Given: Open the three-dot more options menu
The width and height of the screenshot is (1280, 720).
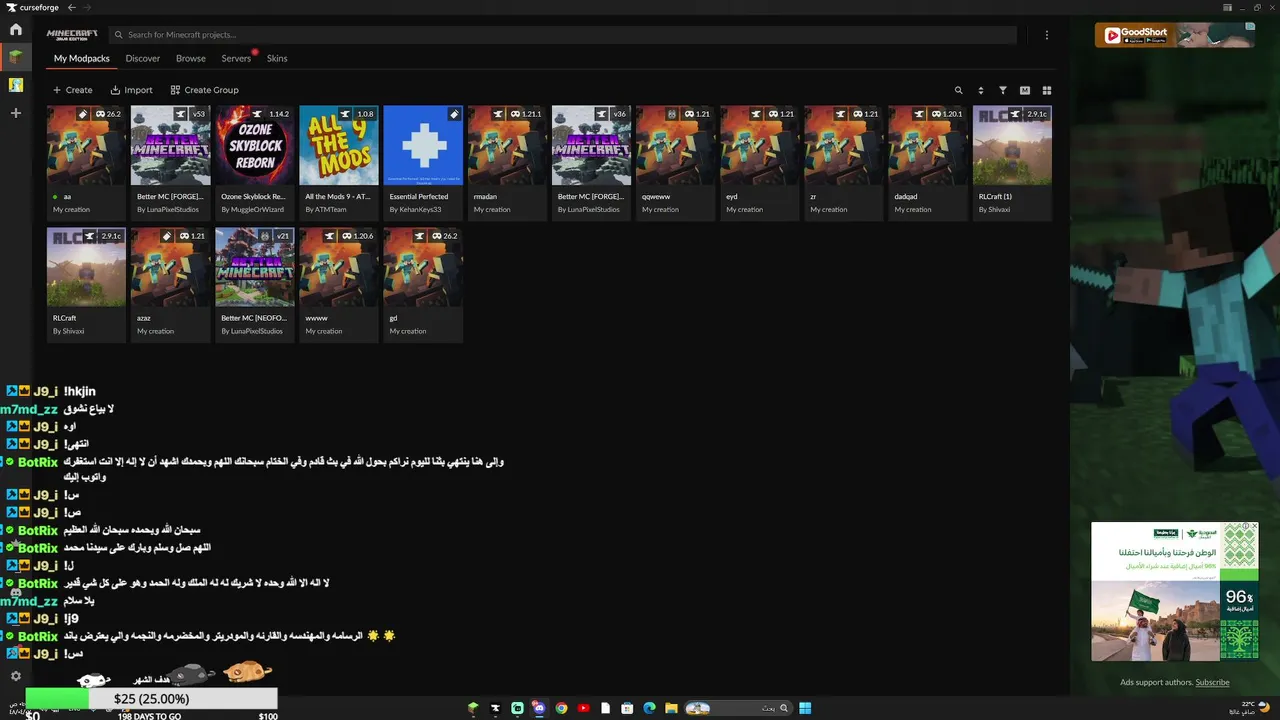Looking at the screenshot, I should [x=1047, y=35].
